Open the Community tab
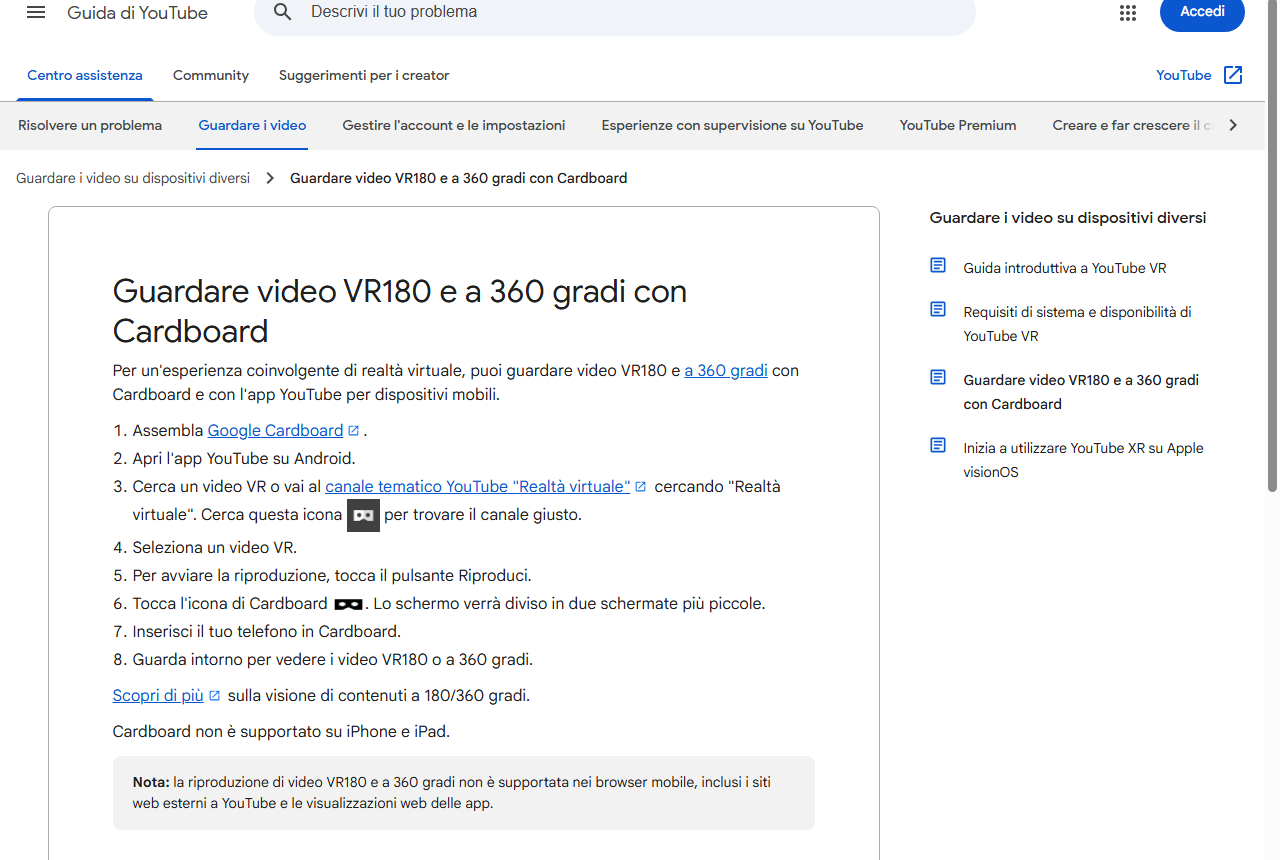This screenshot has width=1280, height=860. tap(211, 75)
